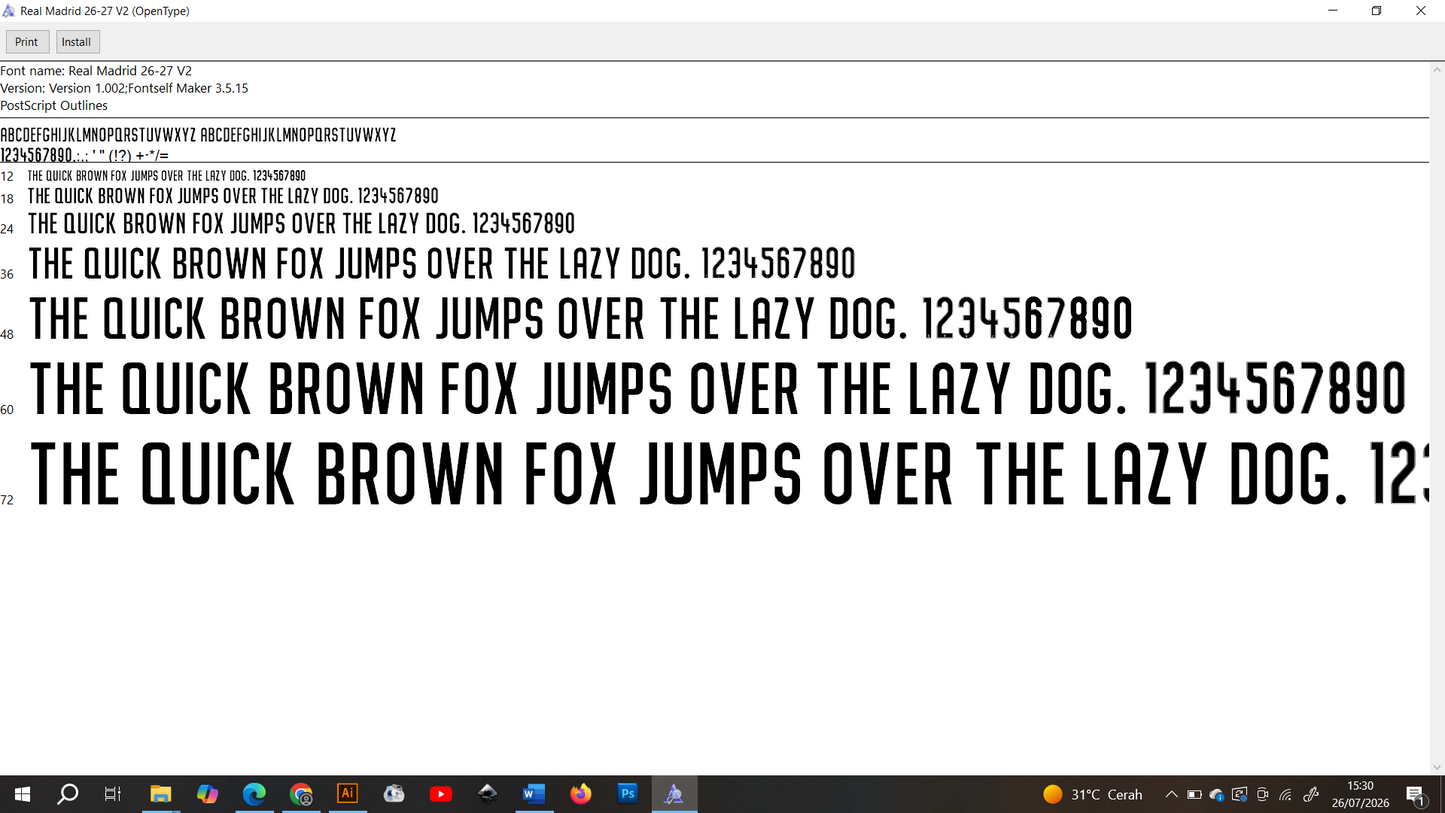
Task: Open the Inkscape taskbar icon
Action: pos(488,794)
